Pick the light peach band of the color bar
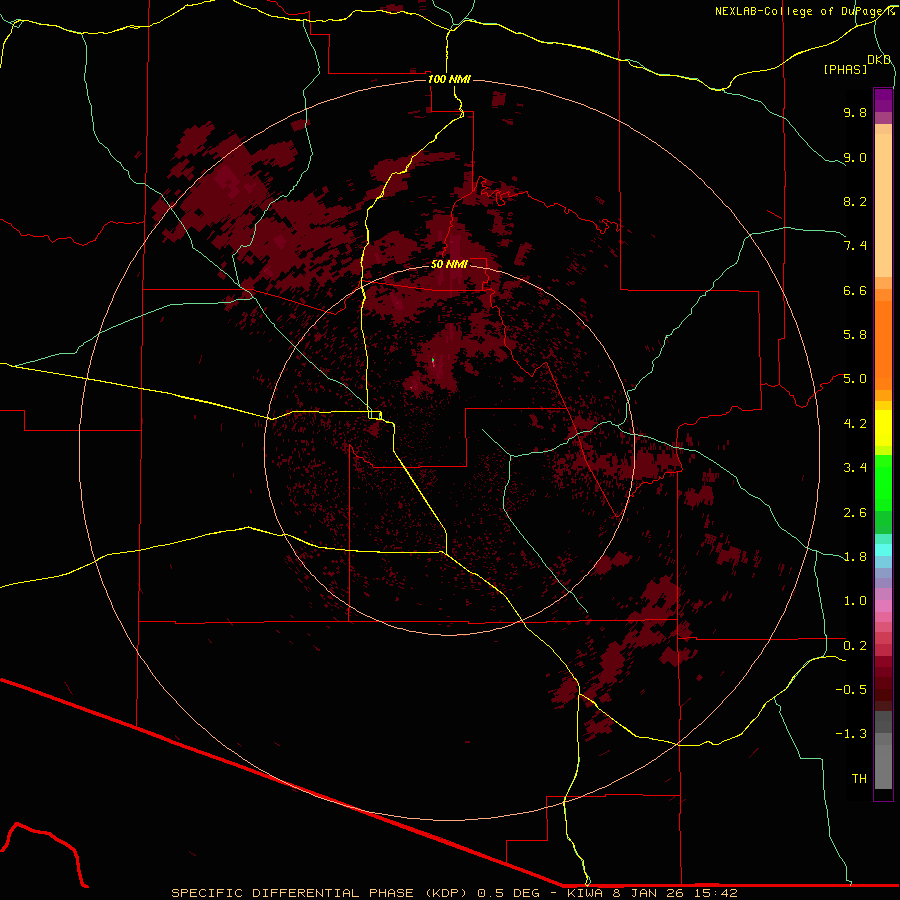900x900 pixels. [x=883, y=205]
